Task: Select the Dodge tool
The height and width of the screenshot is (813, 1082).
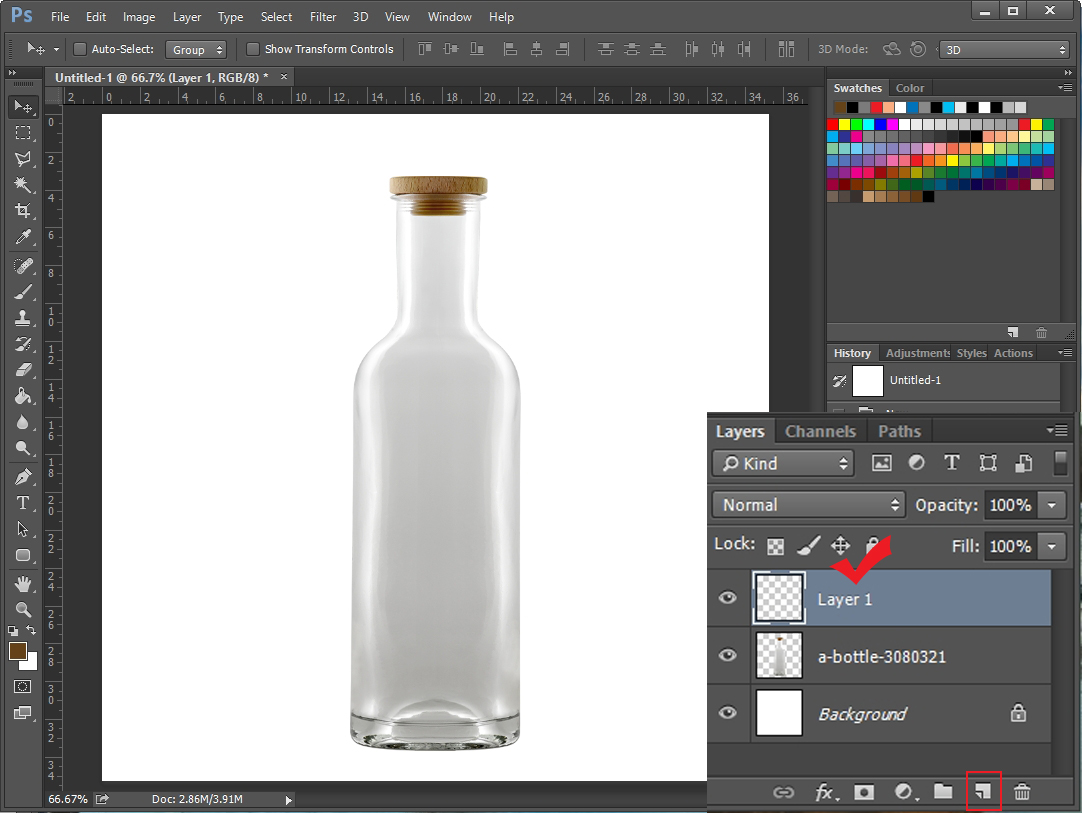Action: coord(23,449)
